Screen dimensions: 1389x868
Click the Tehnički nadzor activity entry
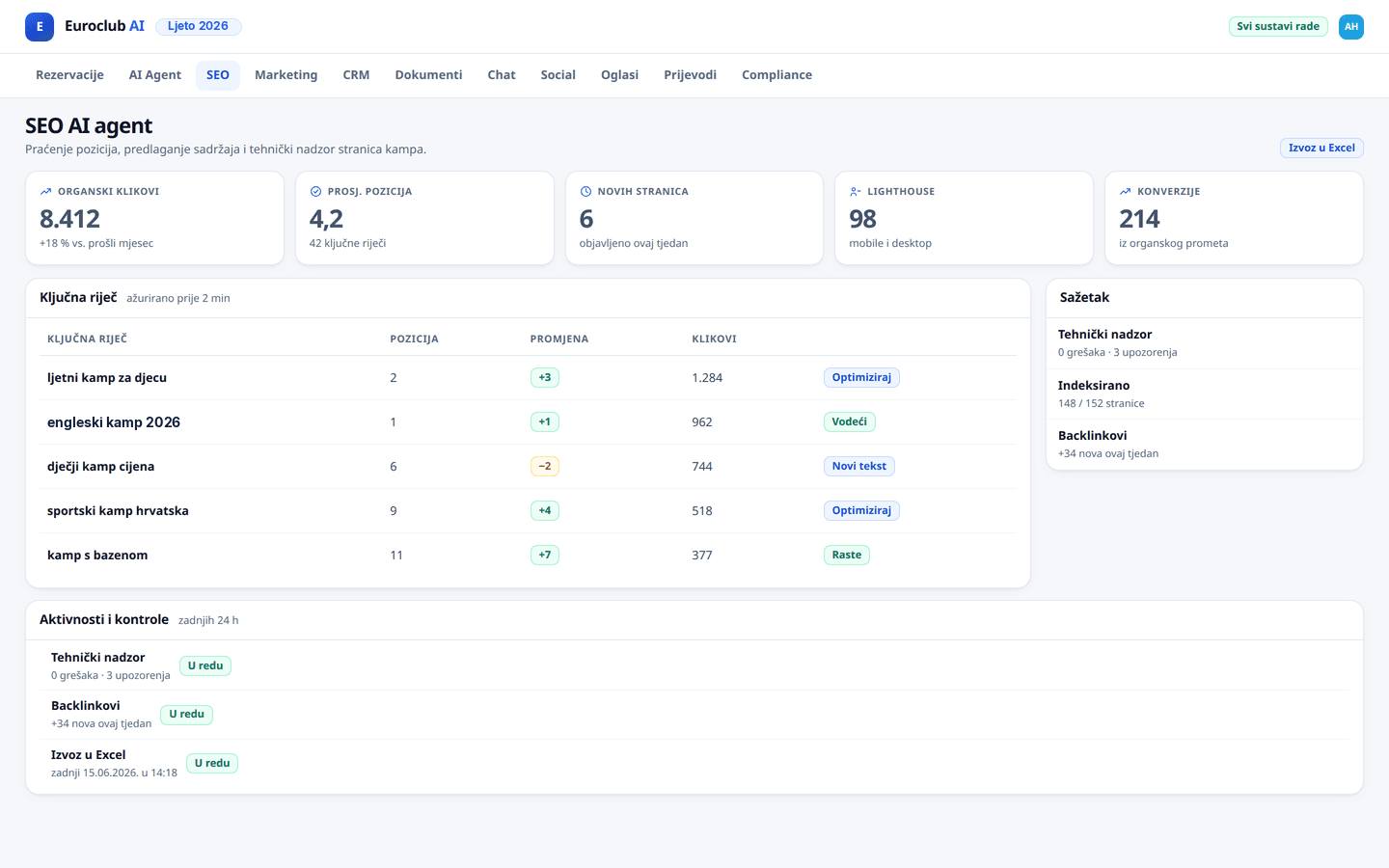click(x=110, y=666)
